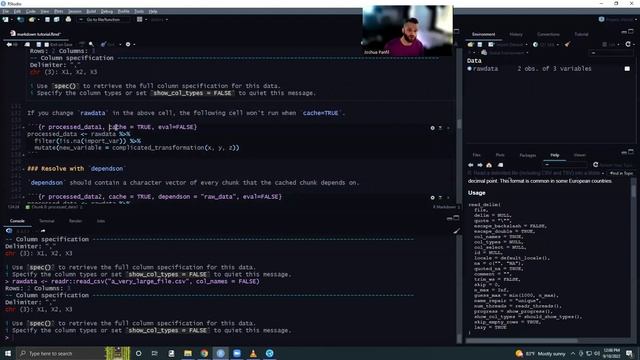Click the Environment search field
The image size is (640, 360).
tap(610, 53)
